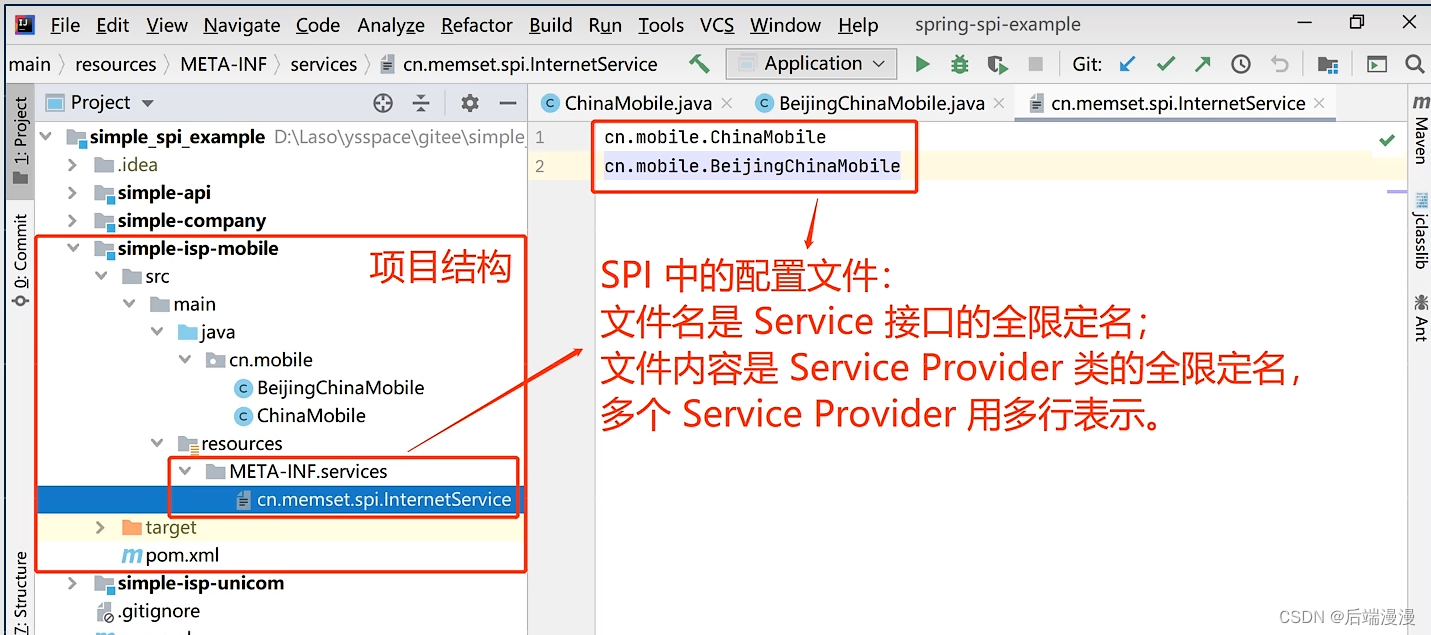Expand the .idea folder
The width and height of the screenshot is (1431, 635).
click(72, 165)
